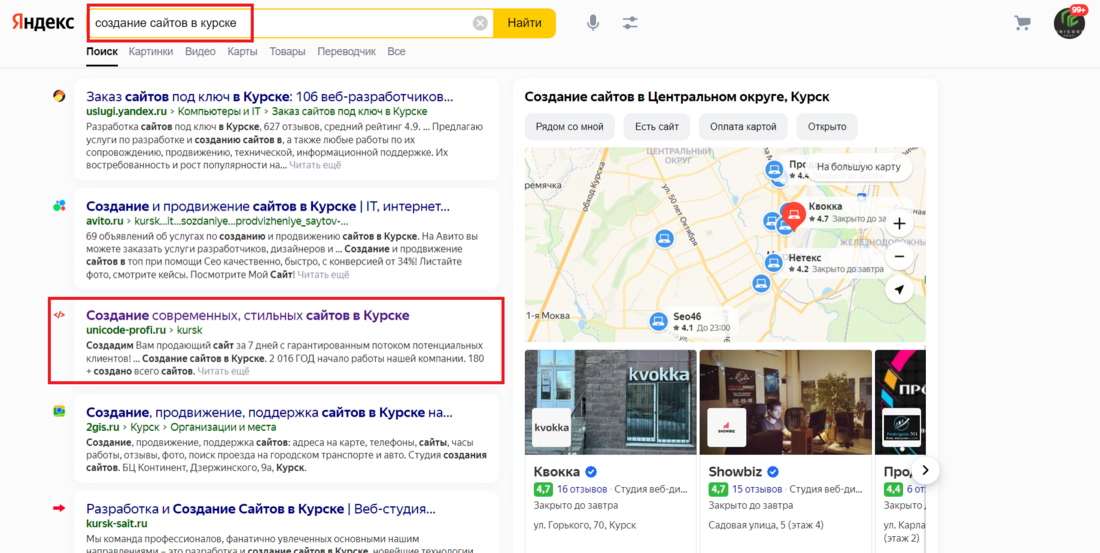The image size is (1100, 553).
Task: Toggle the Открыто filter
Action: [827, 127]
